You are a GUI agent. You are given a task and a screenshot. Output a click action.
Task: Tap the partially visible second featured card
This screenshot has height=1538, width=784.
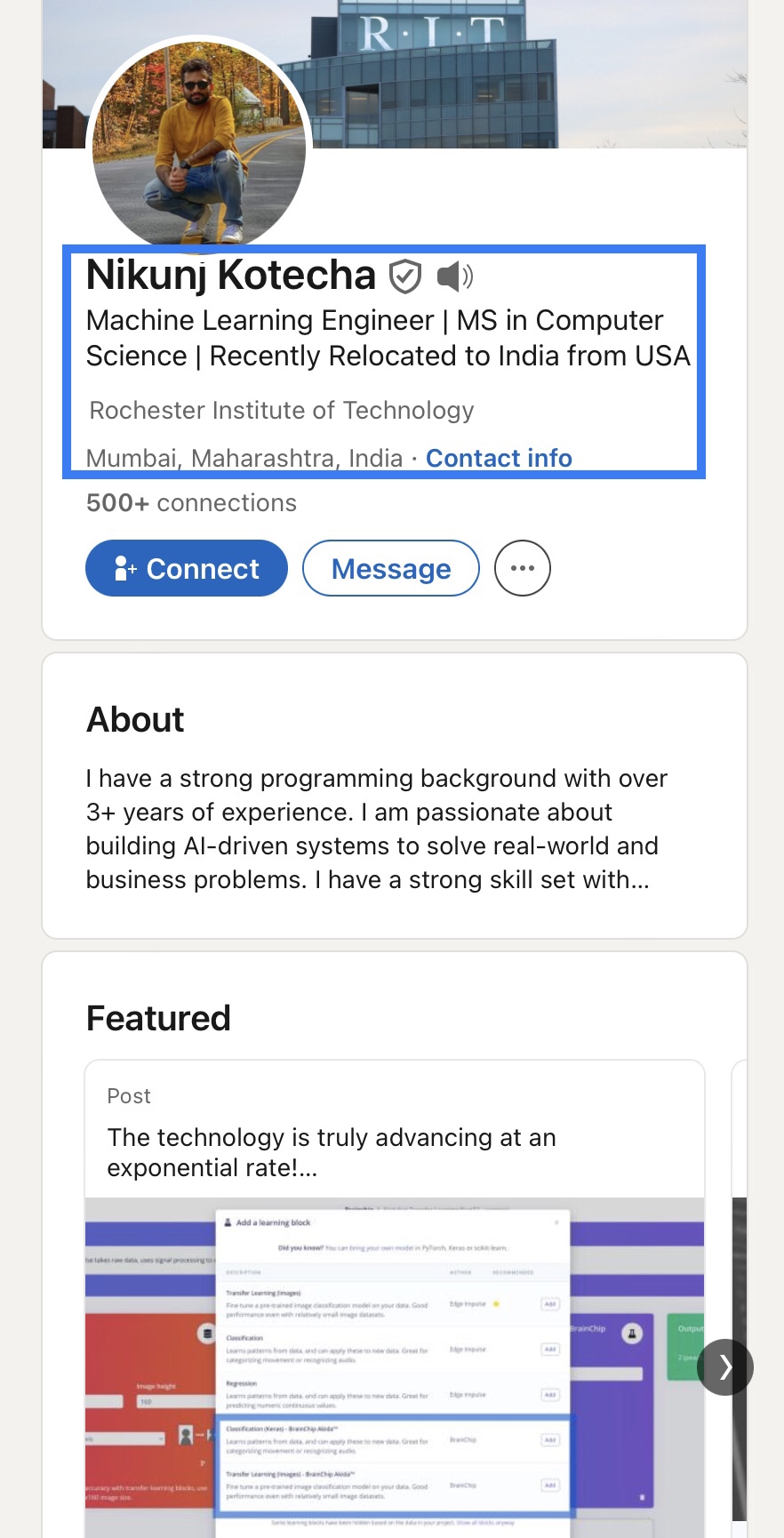740,1245
